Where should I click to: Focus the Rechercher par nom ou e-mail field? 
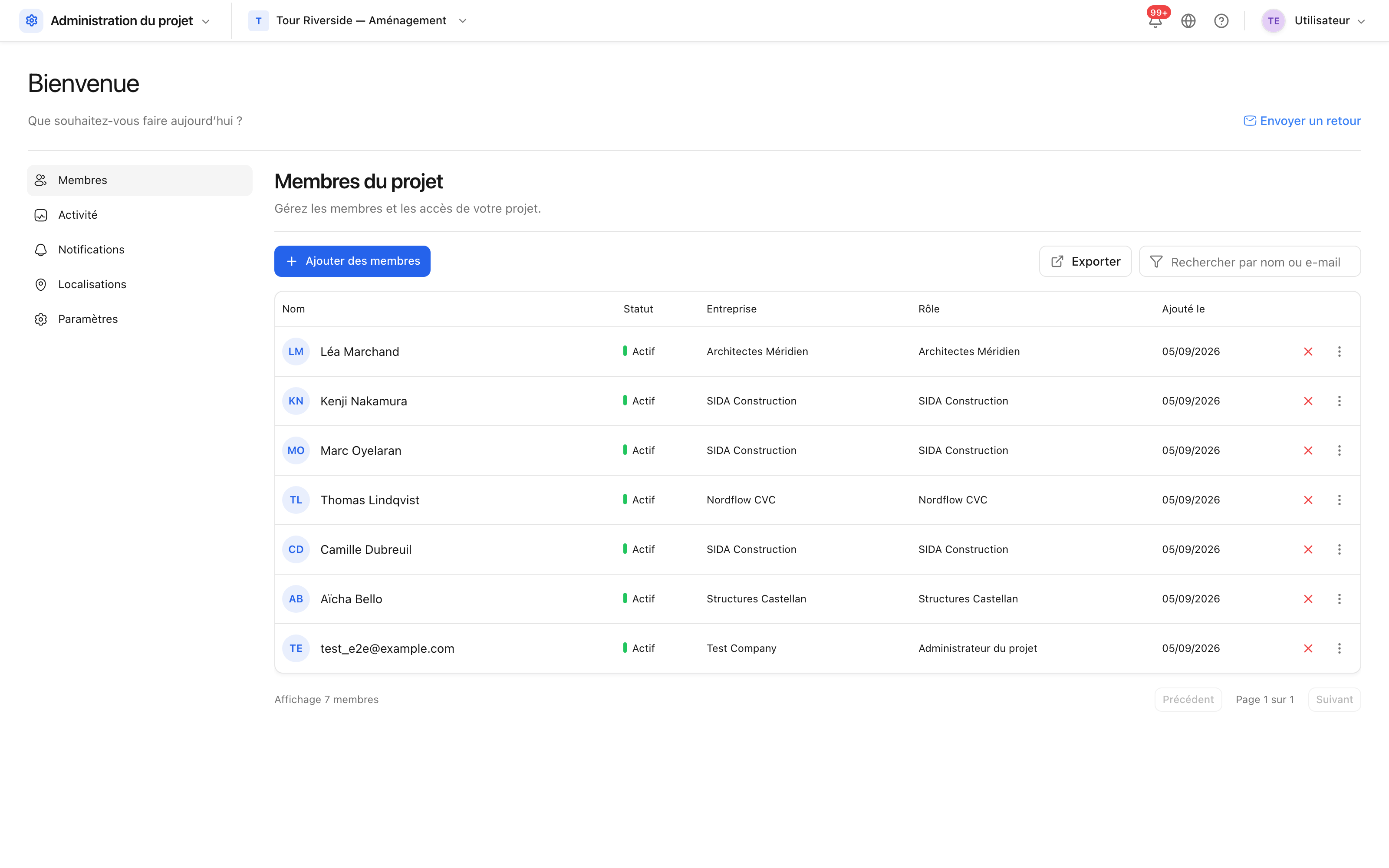click(1250, 262)
